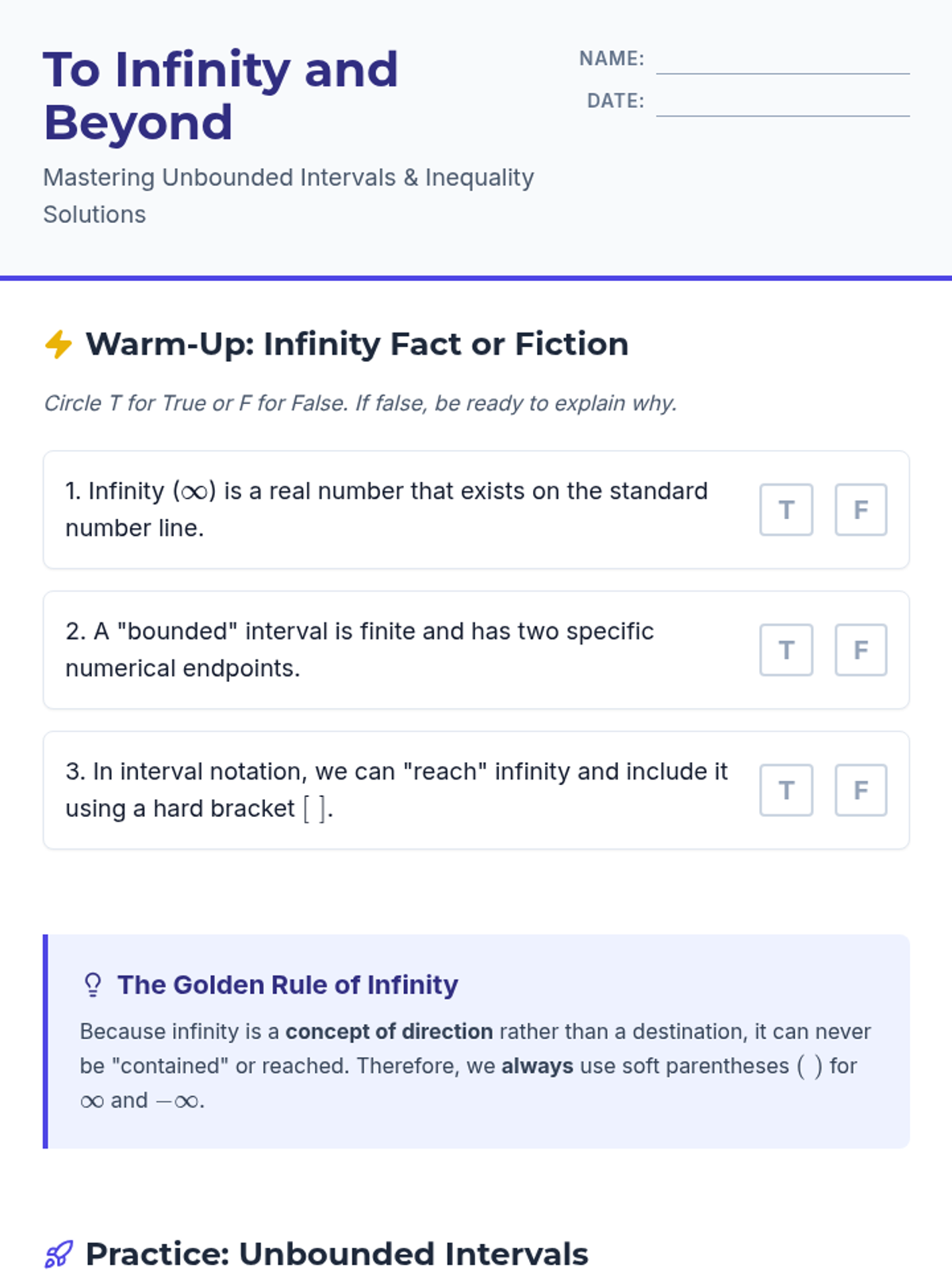Mark F for the hard bracket statement
Image resolution: width=952 pixels, height=1270 pixels.
[x=861, y=790]
